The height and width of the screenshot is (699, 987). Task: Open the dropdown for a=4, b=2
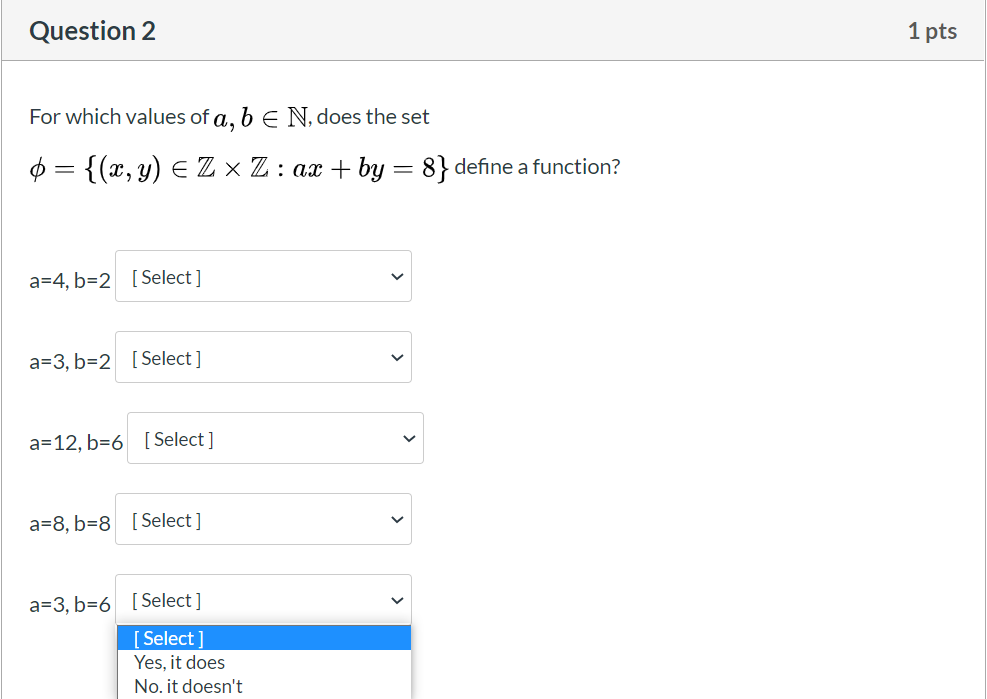click(x=263, y=276)
